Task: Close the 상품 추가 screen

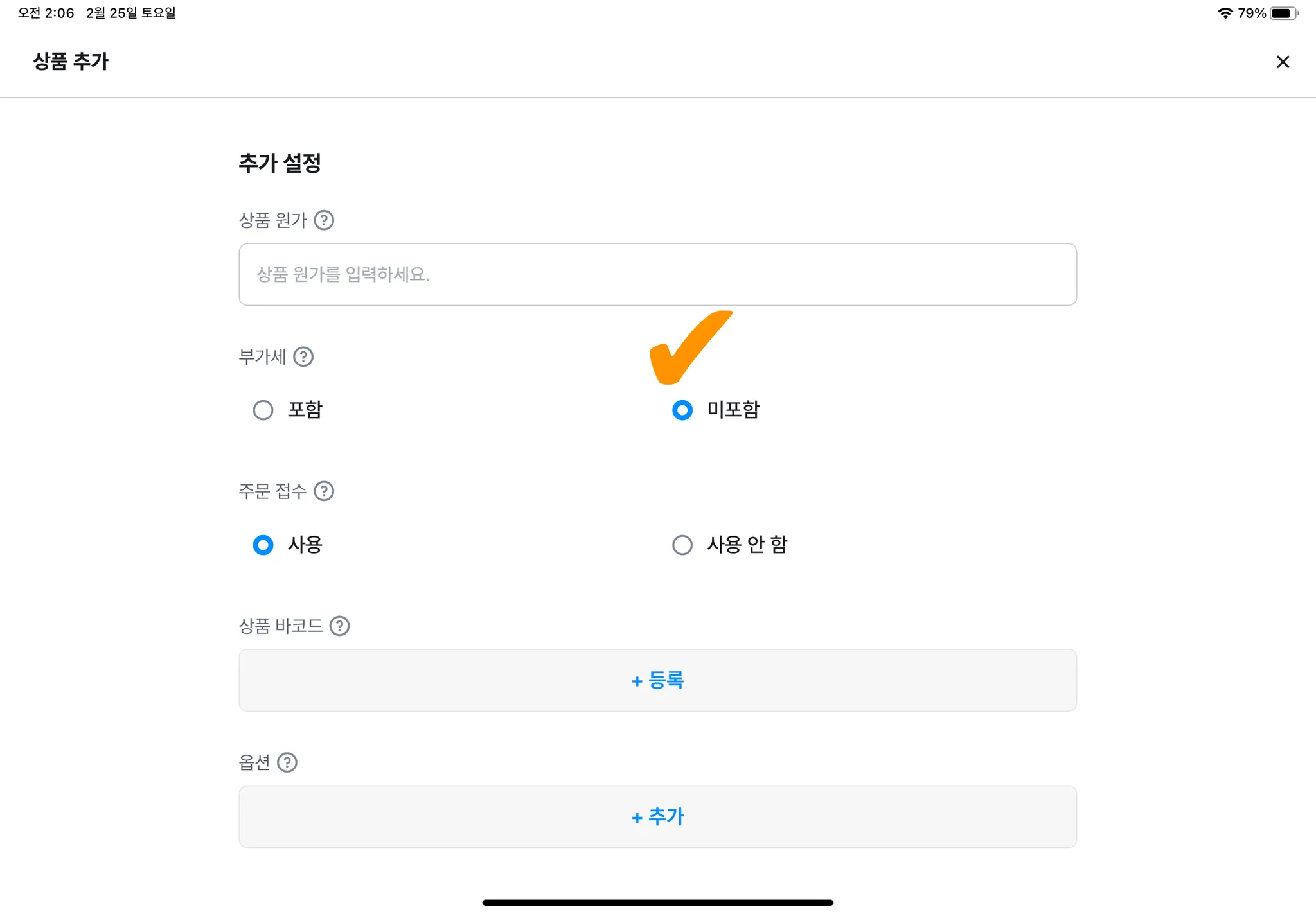Action: point(1283,62)
